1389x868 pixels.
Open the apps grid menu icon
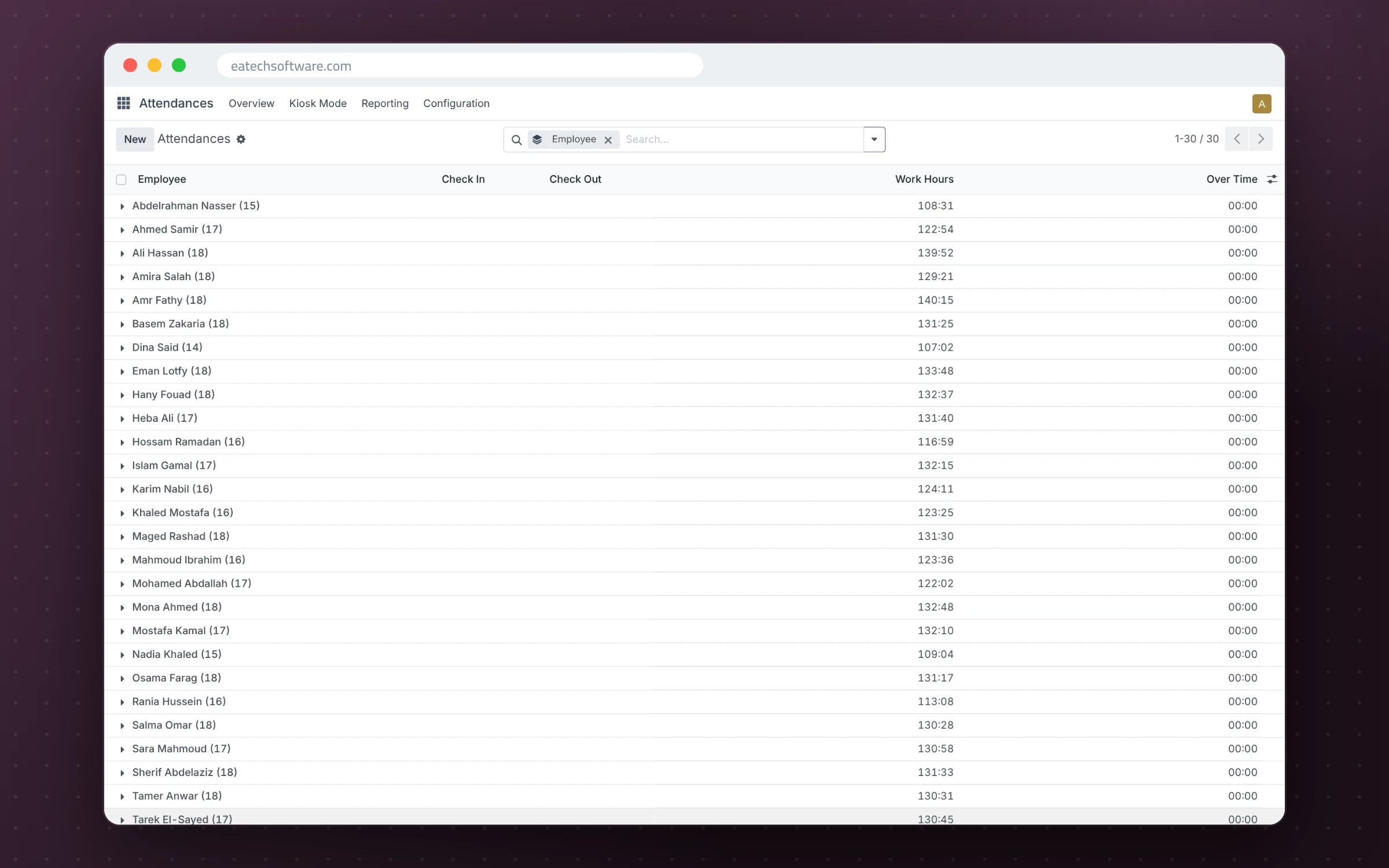(123, 103)
